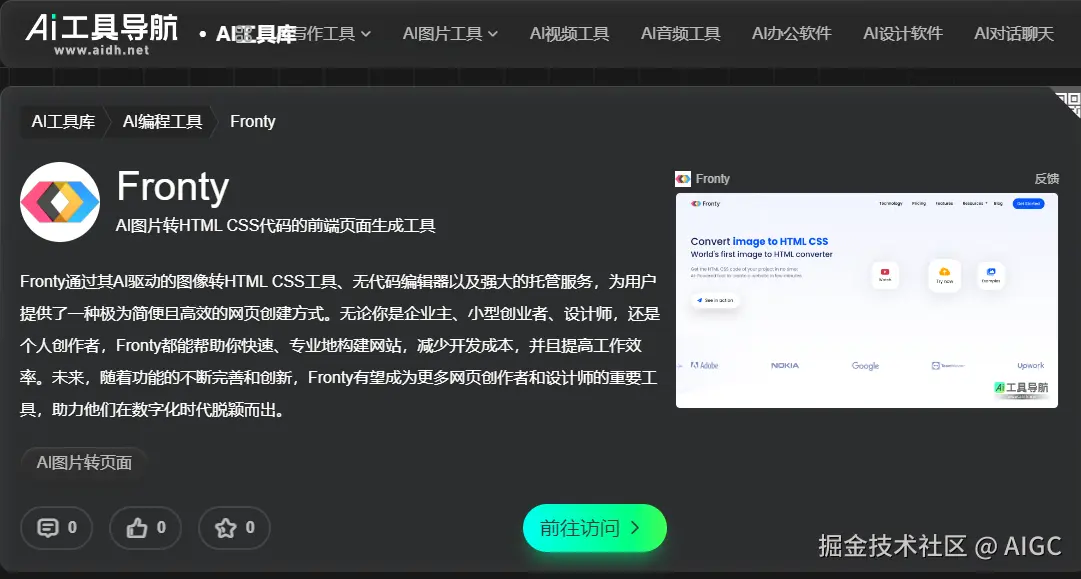Click the AI工具导航 site logo
This screenshot has height=579, width=1081.
click(x=102, y=34)
